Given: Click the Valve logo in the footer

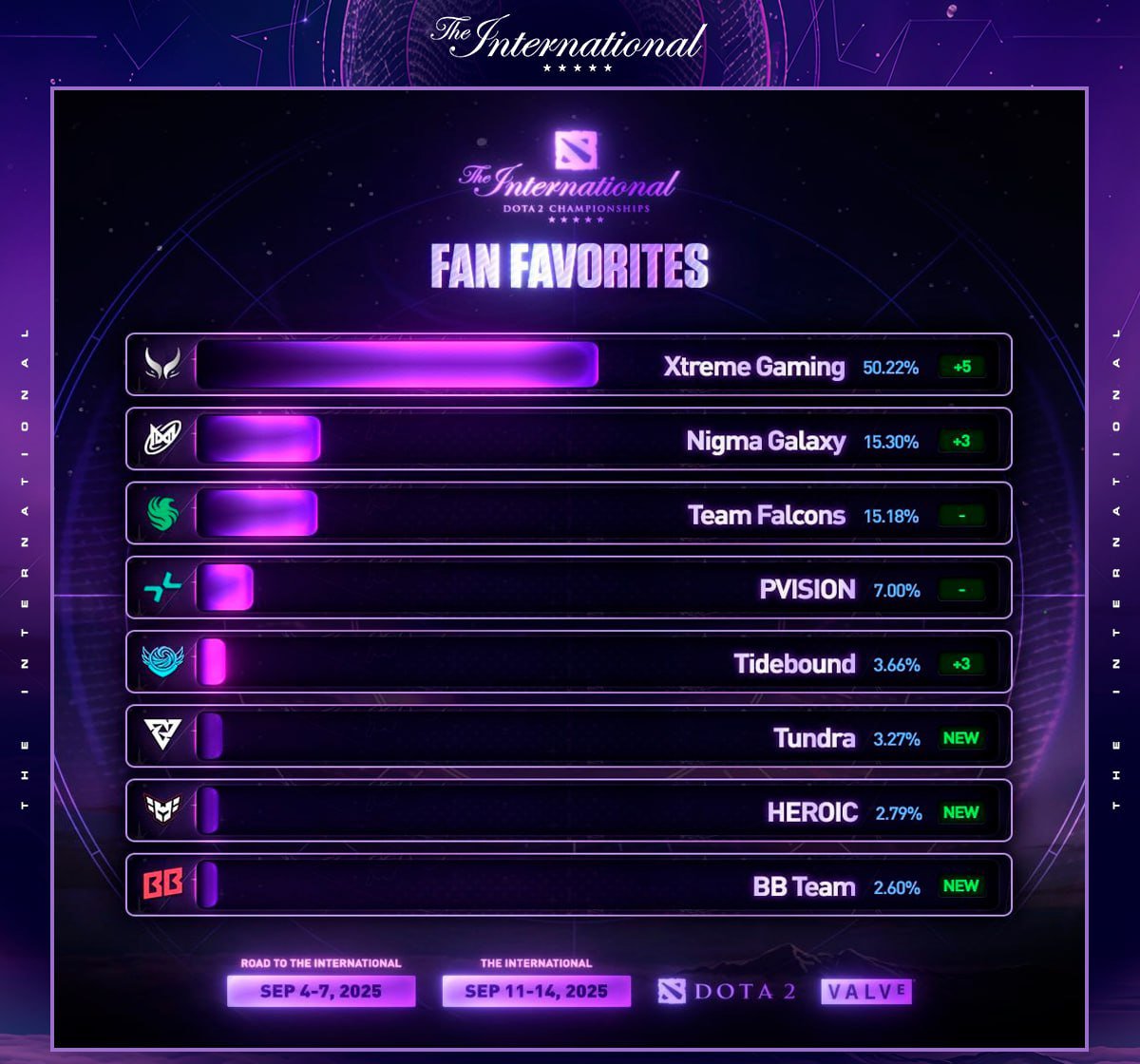Looking at the screenshot, I should point(865,992).
